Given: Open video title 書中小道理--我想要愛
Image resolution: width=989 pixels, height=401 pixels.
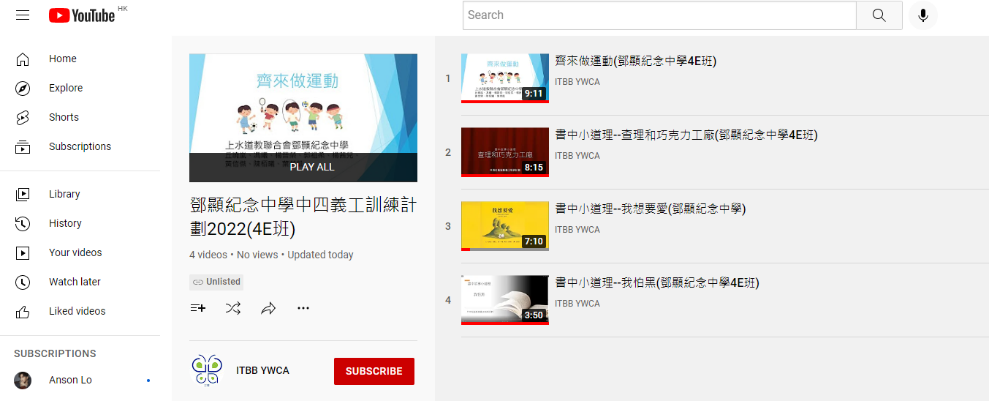Looking at the screenshot, I should click(x=650, y=209).
